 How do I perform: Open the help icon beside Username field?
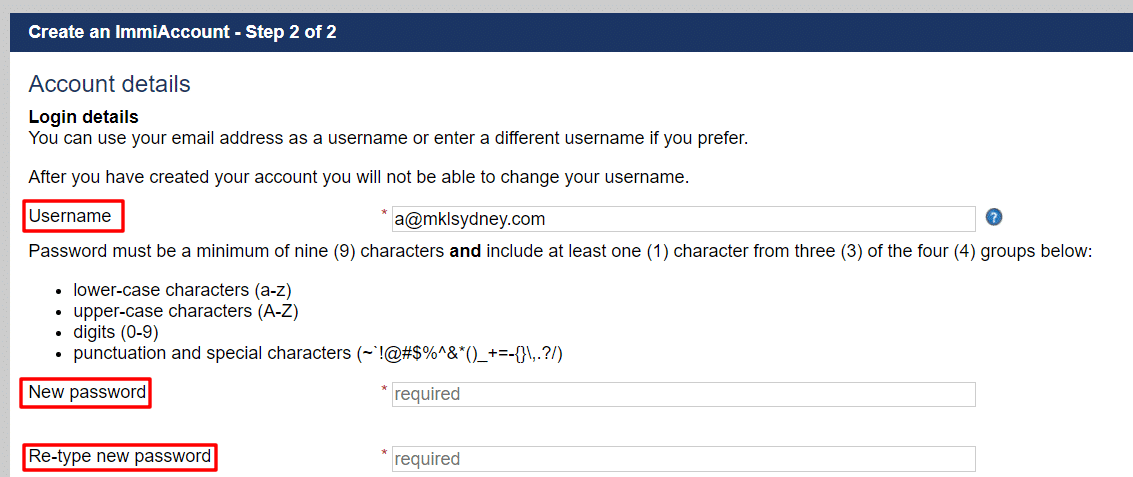tap(994, 217)
